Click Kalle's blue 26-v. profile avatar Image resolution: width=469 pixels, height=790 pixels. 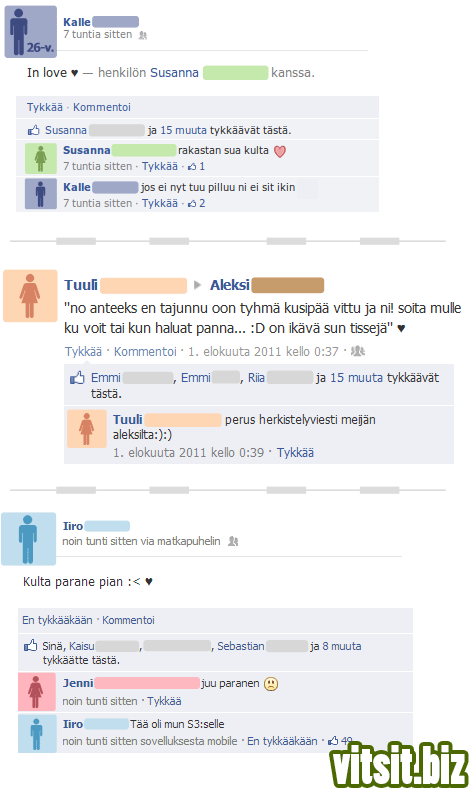pos(31,32)
